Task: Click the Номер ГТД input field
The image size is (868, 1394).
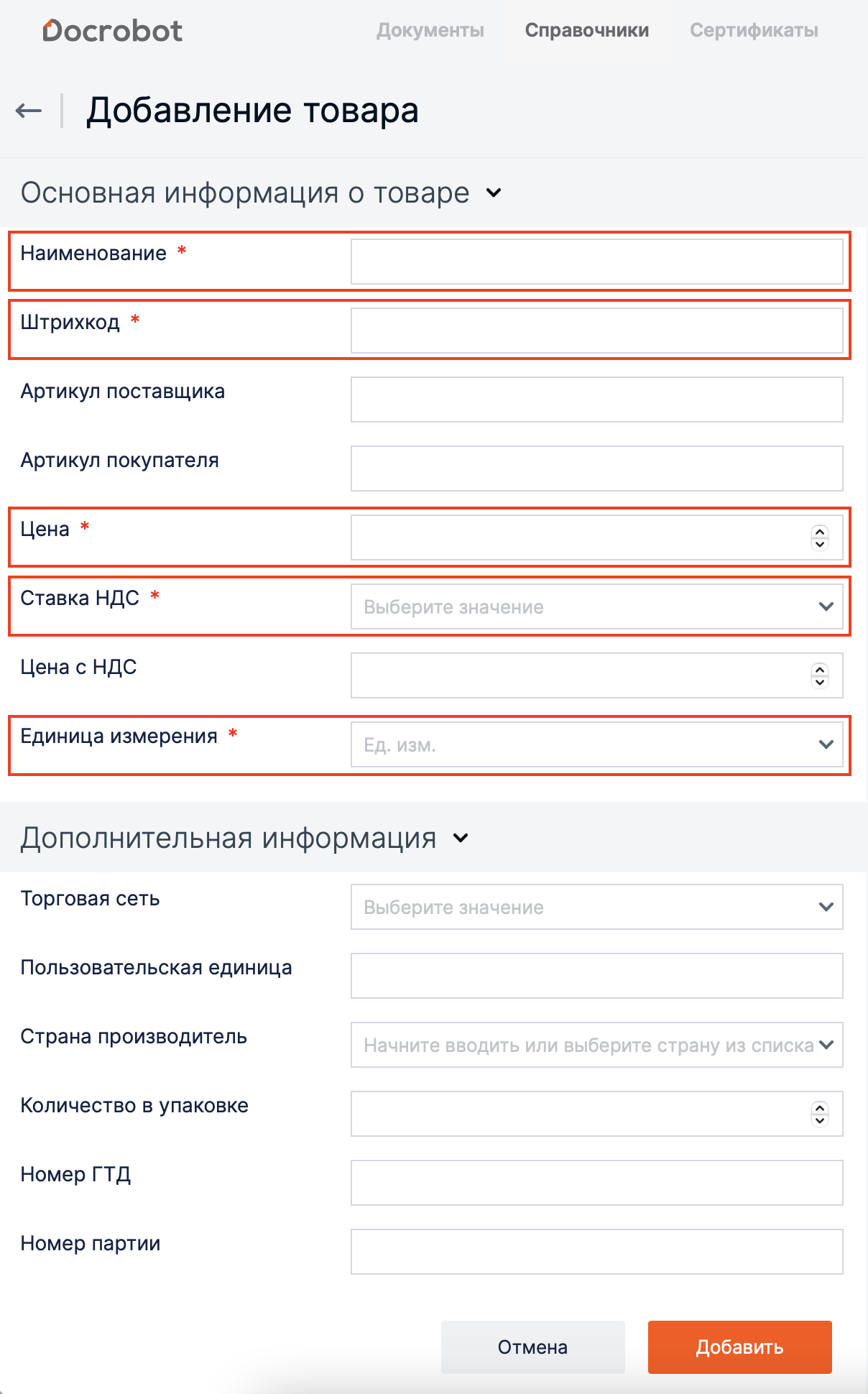Action: [x=596, y=1183]
